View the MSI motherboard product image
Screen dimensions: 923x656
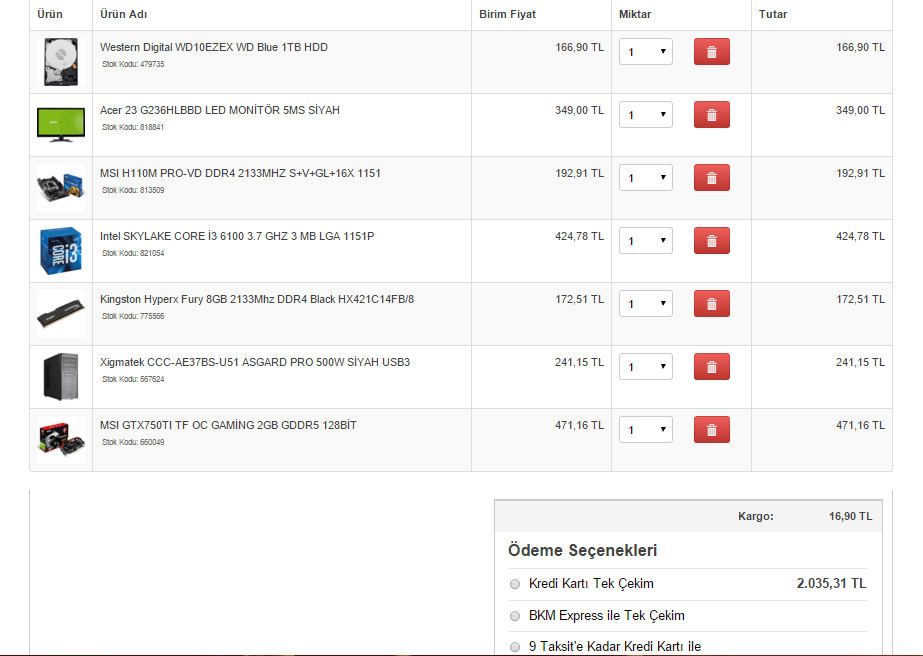pyautogui.click(x=61, y=188)
